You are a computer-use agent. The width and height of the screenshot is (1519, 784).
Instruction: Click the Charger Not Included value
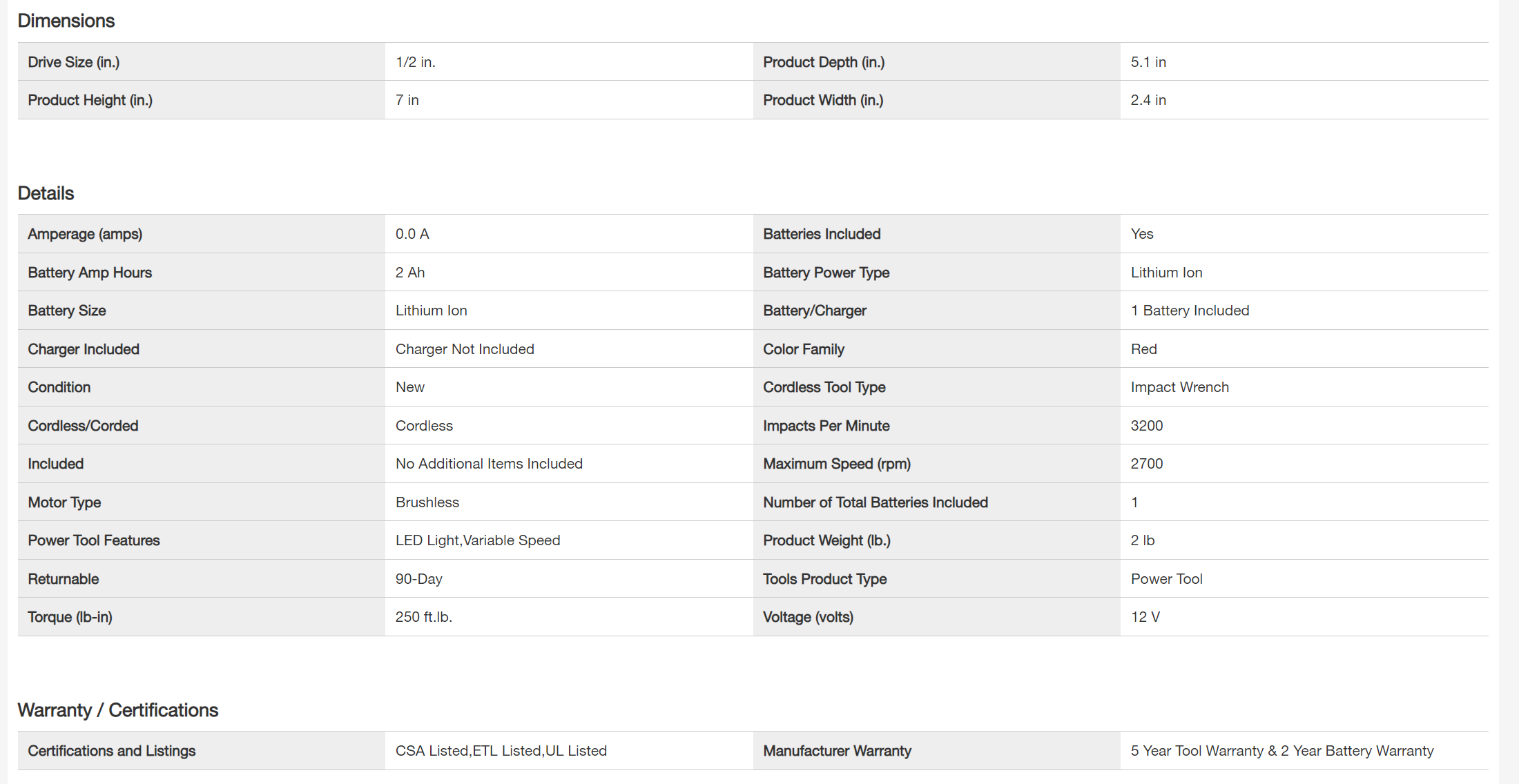tap(465, 349)
